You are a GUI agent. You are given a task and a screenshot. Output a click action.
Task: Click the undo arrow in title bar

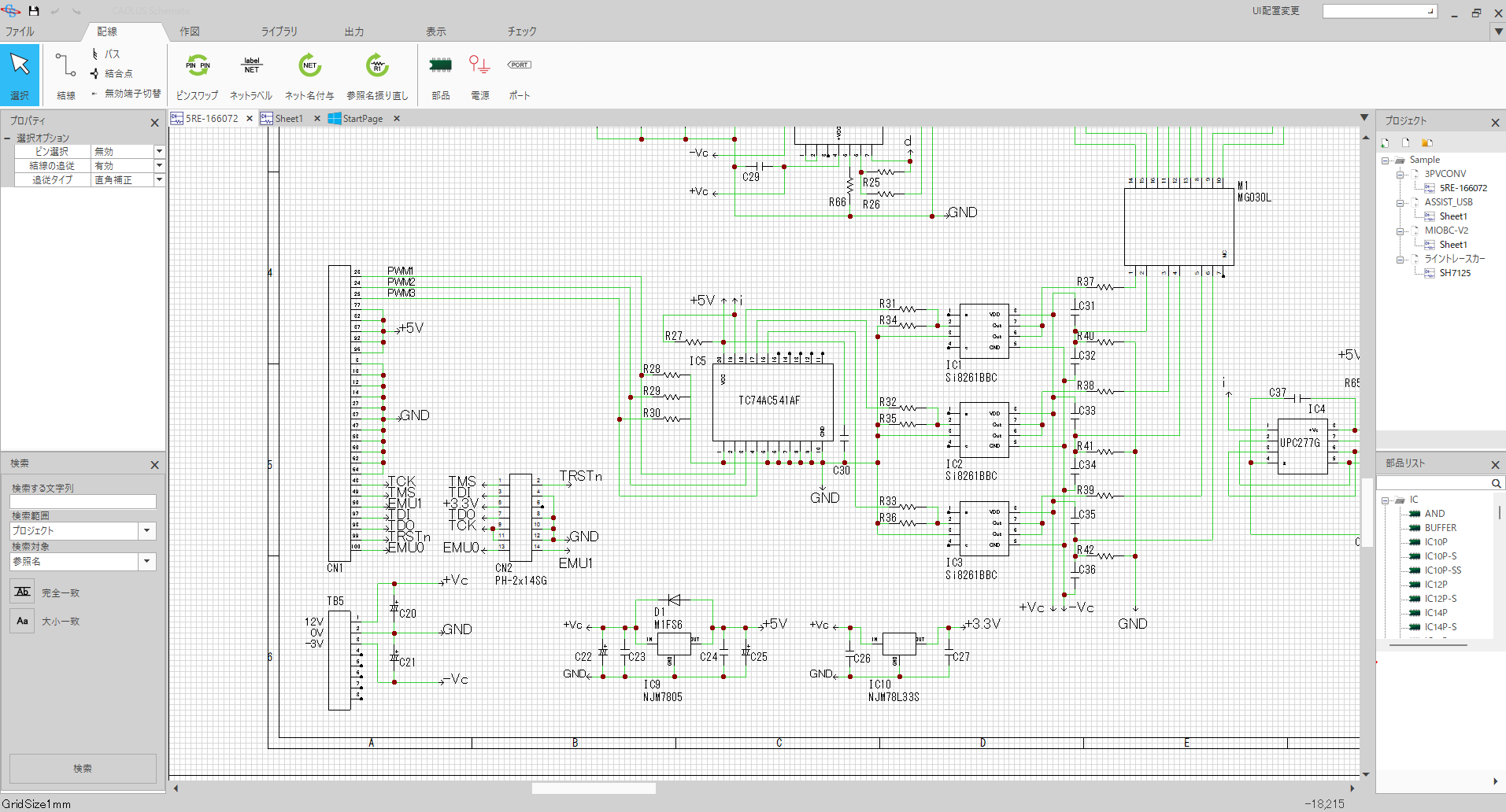(x=55, y=11)
